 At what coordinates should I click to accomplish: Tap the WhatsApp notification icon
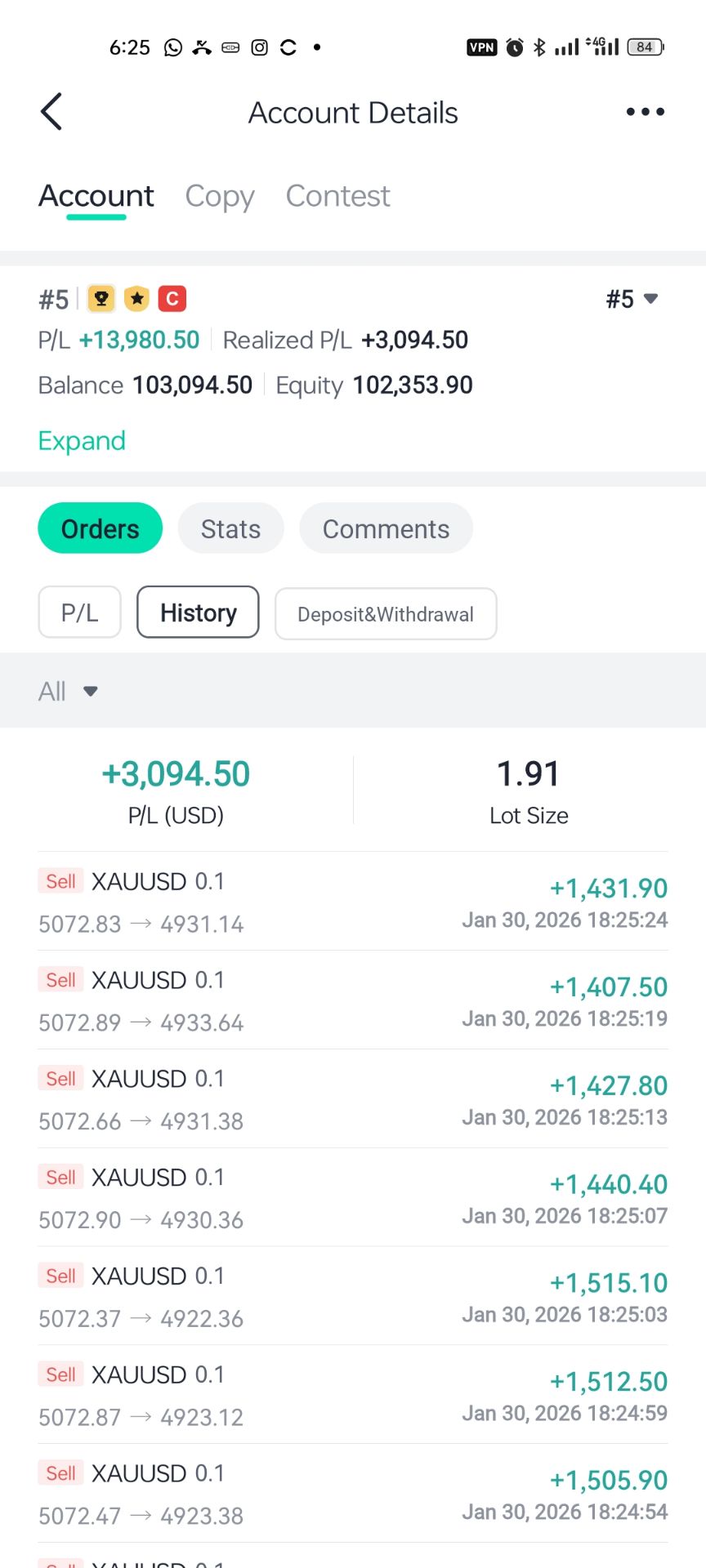coord(173,47)
